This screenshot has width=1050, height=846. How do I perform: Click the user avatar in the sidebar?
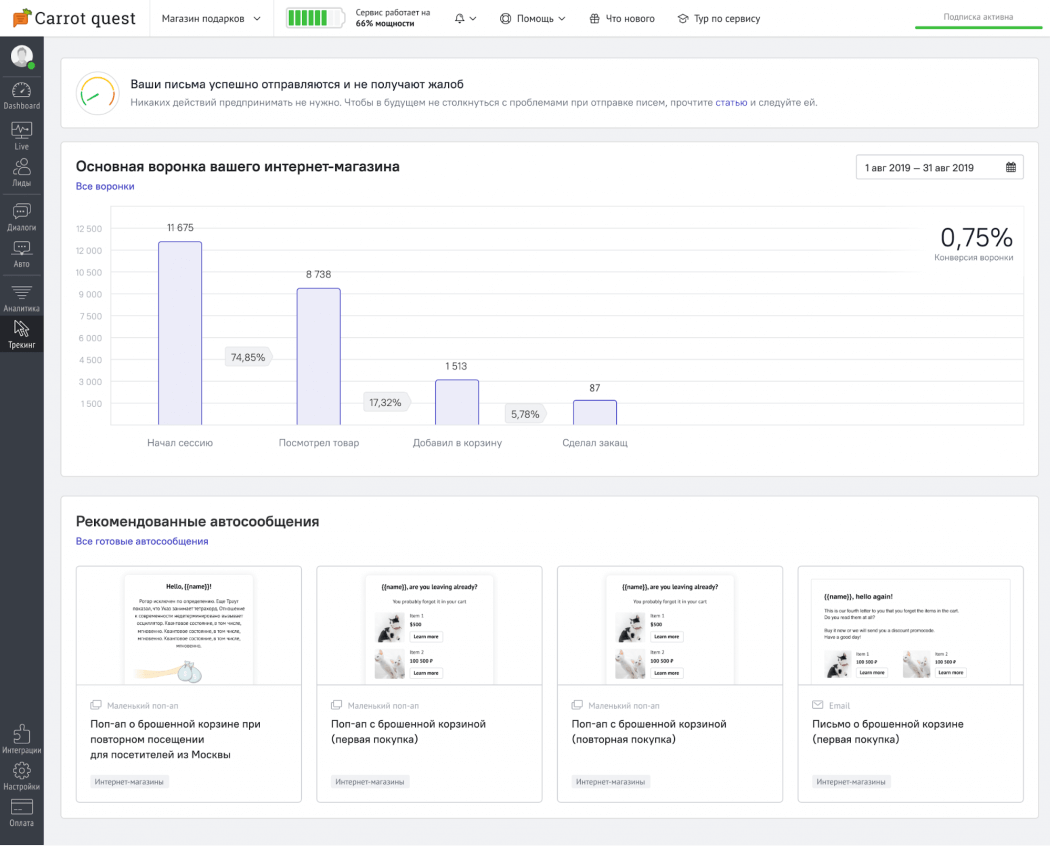[21, 56]
